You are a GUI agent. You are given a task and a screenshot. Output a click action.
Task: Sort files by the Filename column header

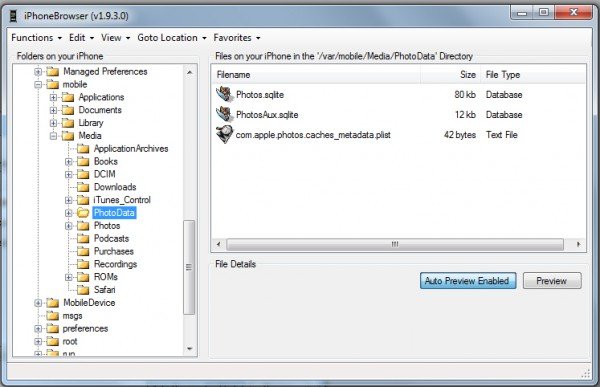click(x=316, y=75)
